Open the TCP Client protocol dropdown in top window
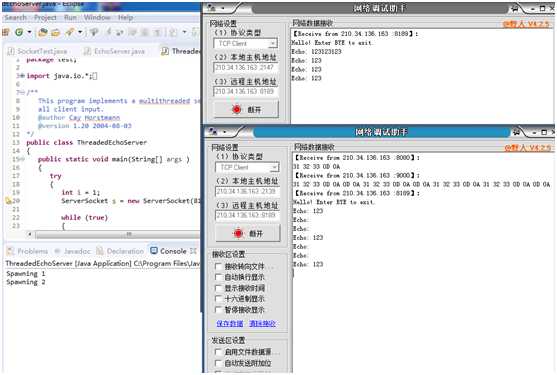The height and width of the screenshot is (375, 557). click(272, 44)
